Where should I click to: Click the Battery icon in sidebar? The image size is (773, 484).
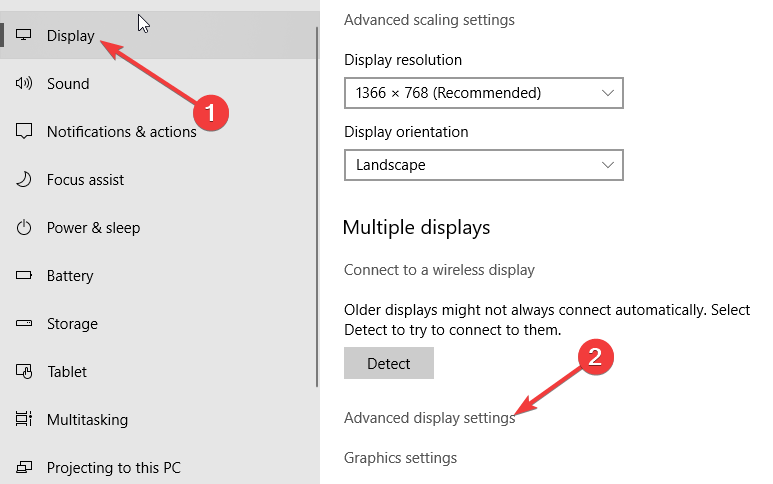pyautogui.click(x=24, y=275)
